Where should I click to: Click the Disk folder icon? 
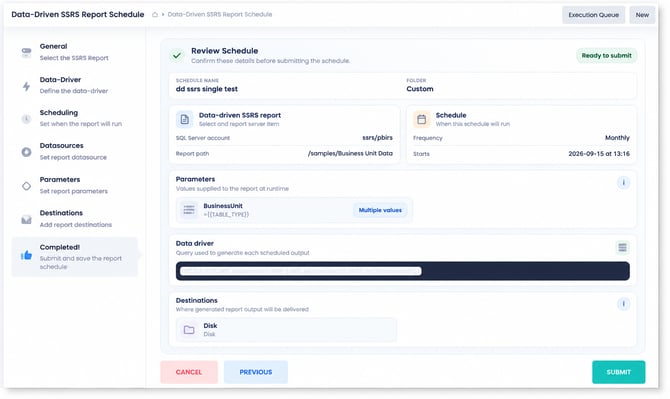coord(189,329)
